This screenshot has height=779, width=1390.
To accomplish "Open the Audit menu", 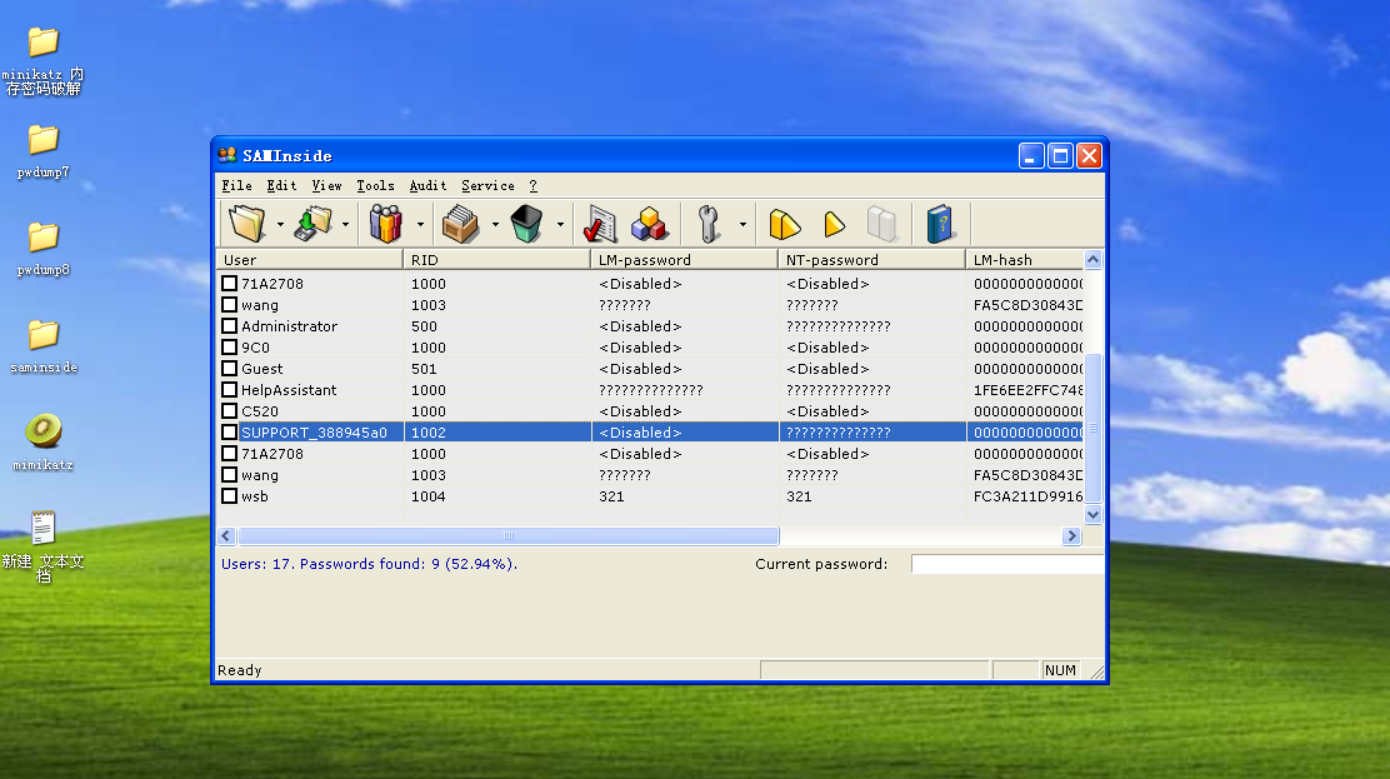I will (427, 186).
